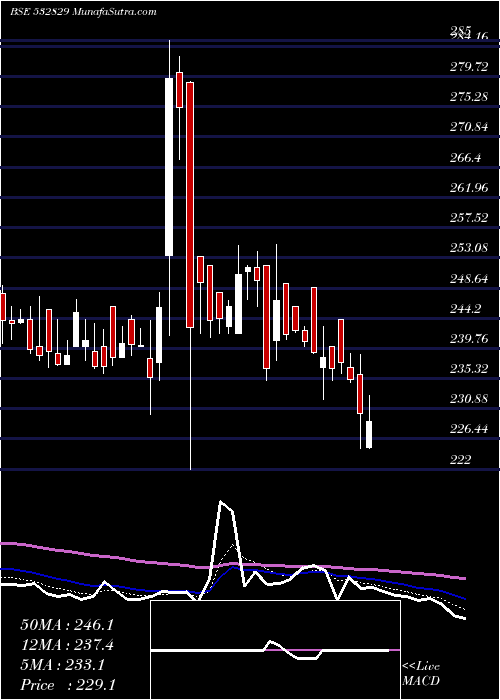Click the 222 price axis label
This screenshot has width=500, height=700.
coord(460,460)
